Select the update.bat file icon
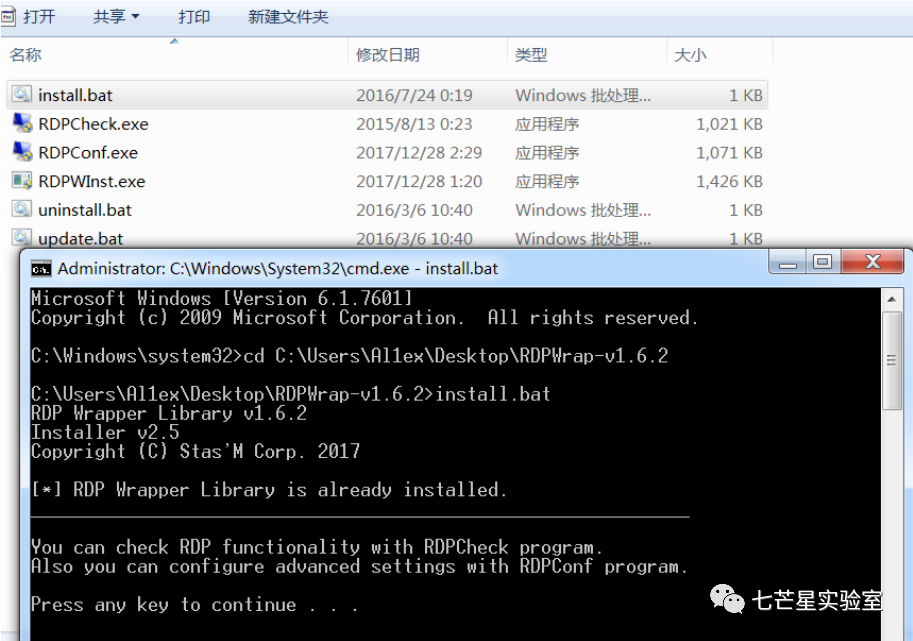The width and height of the screenshot is (913, 641). coord(21,238)
